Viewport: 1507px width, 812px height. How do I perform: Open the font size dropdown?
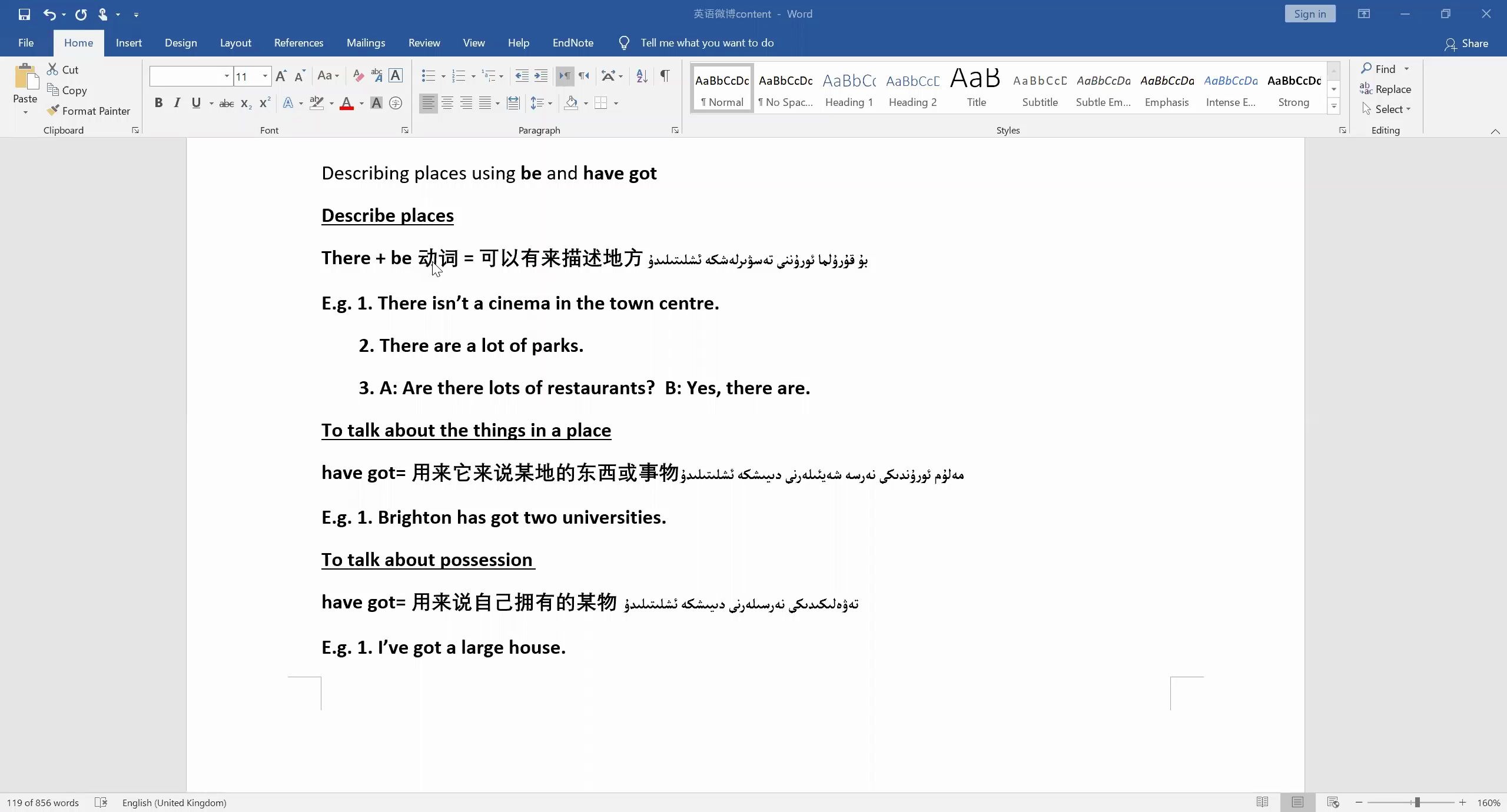pos(265,76)
